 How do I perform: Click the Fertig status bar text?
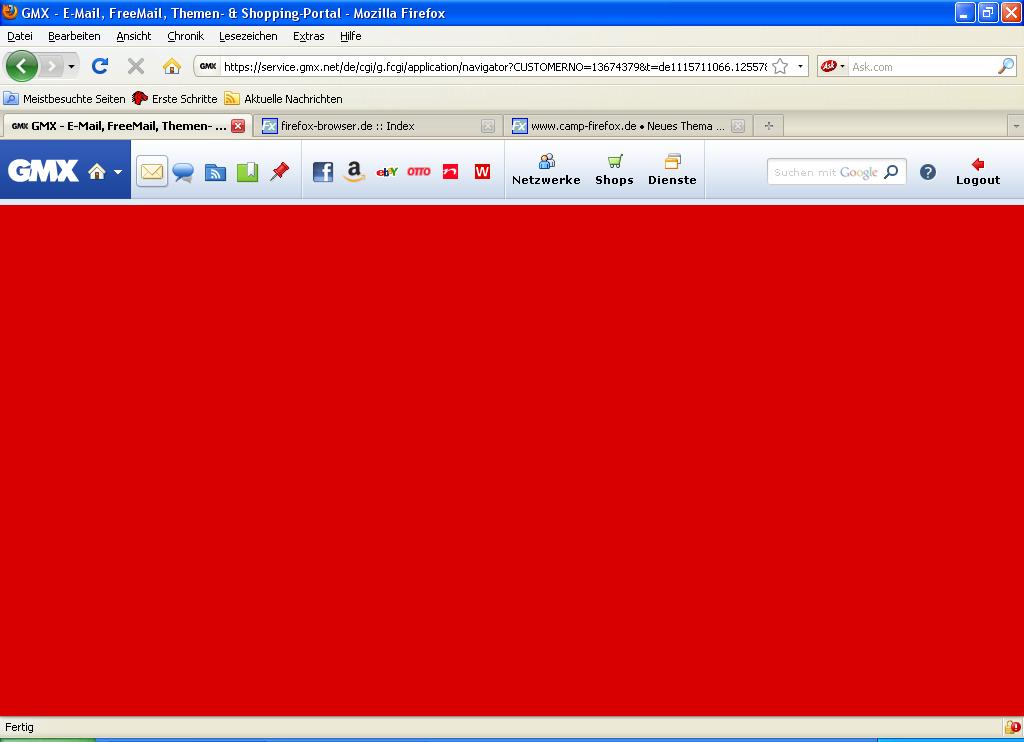(20, 727)
